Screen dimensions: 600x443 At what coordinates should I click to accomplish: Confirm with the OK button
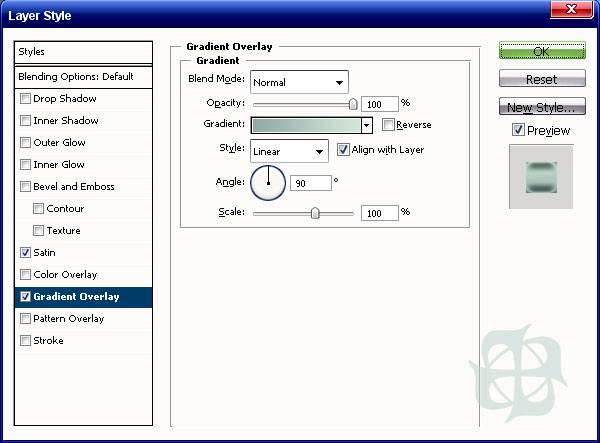[542, 51]
